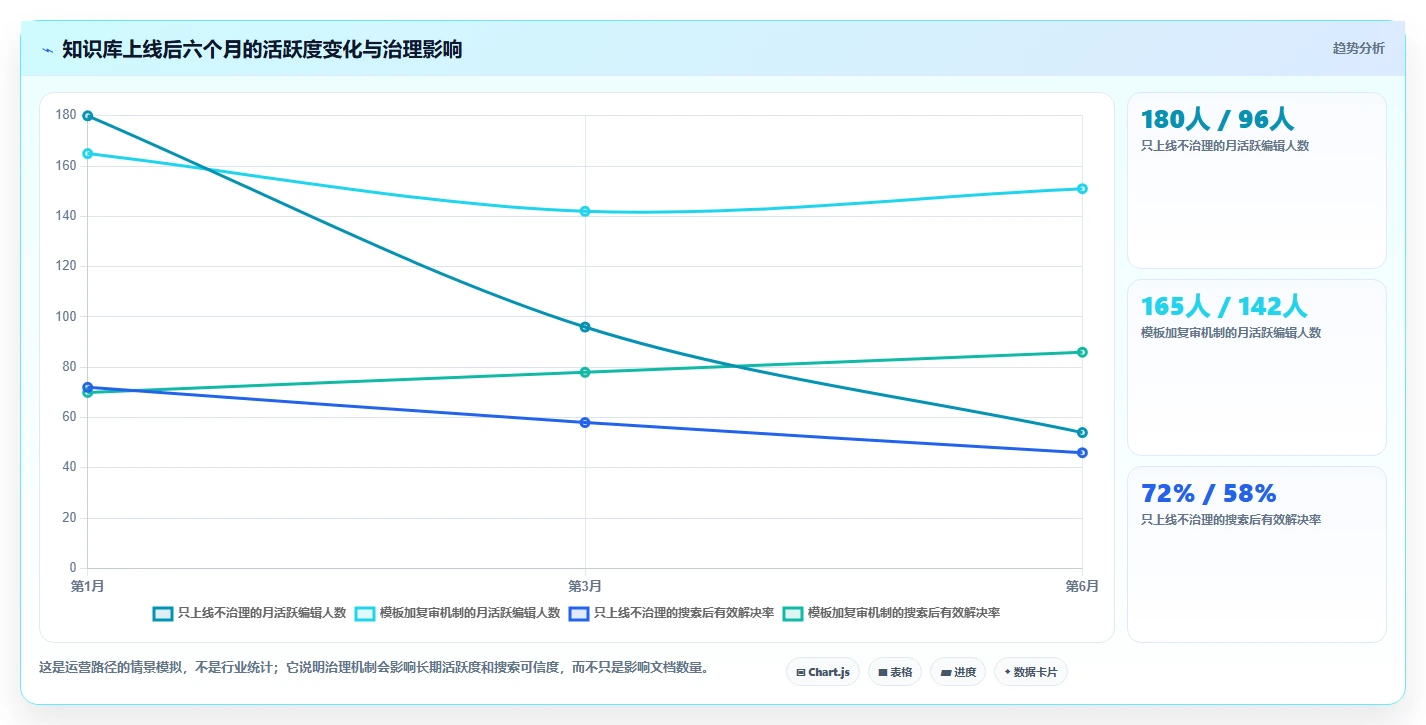
Task: Click the 进度 chip
Action: pos(958,672)
